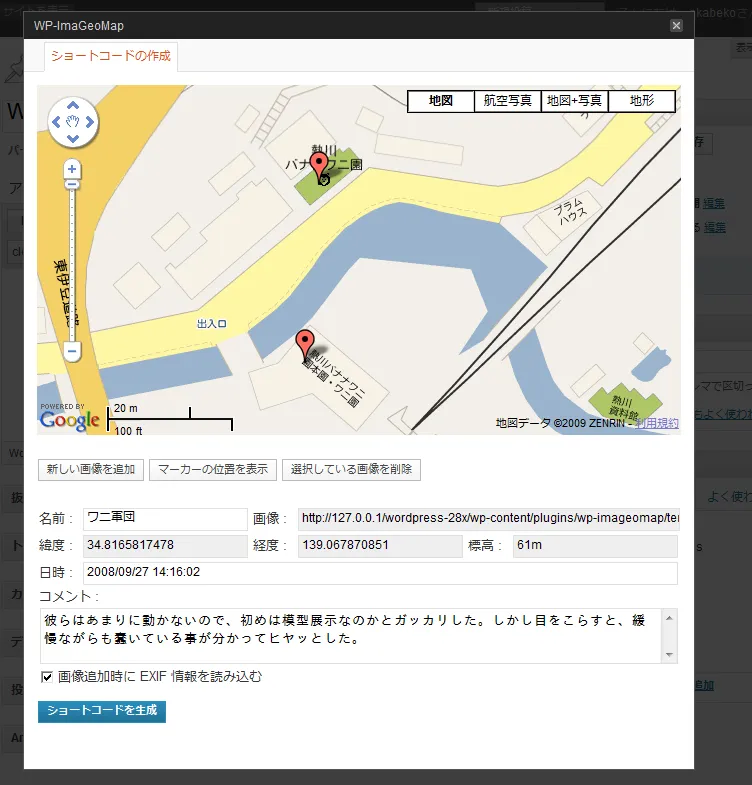
Task: Click the comment box scroll up arrow
Action: 669,618
